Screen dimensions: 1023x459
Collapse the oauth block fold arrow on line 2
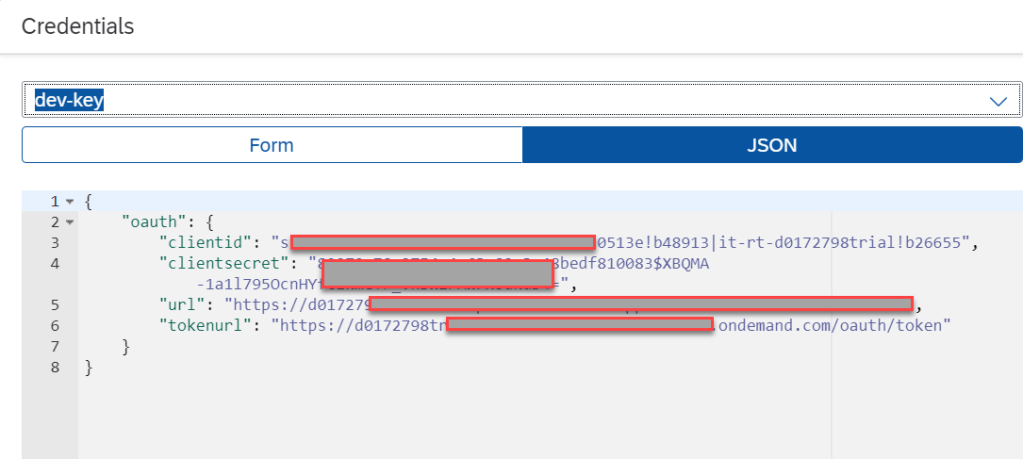pyautogui.click(x=70, y=222)
